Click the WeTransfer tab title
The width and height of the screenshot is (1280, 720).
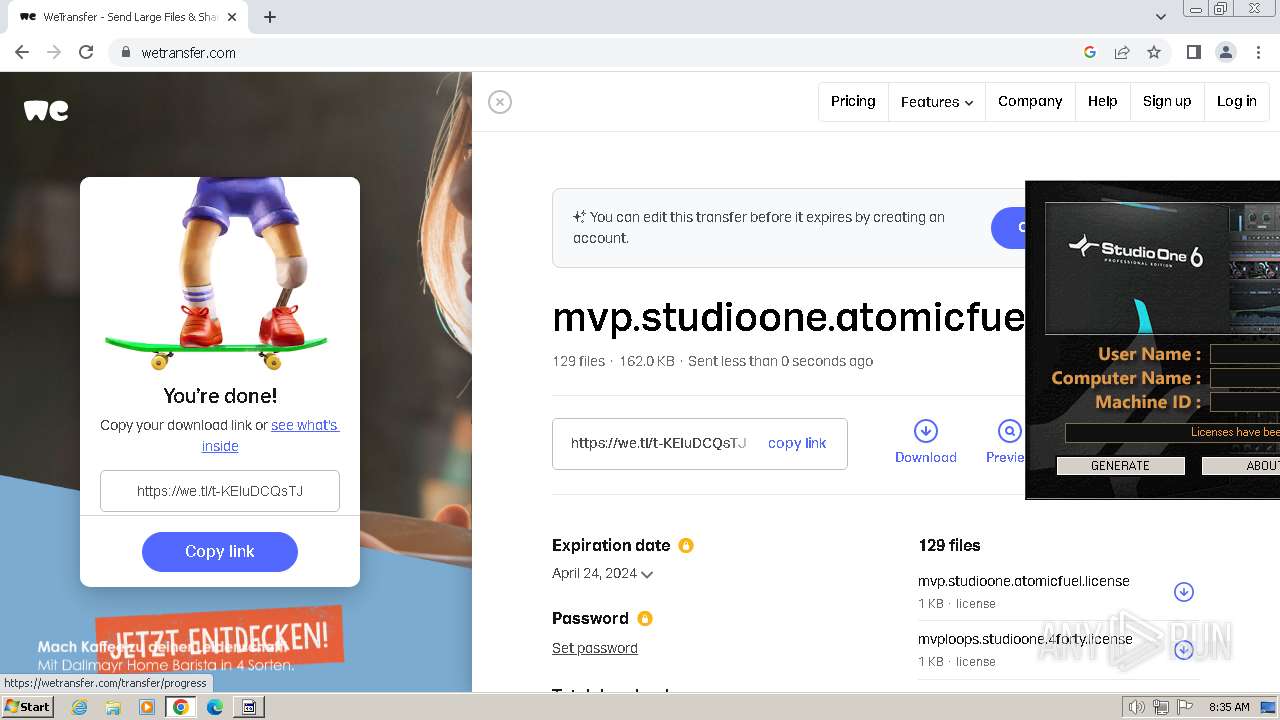pos(130,17)
